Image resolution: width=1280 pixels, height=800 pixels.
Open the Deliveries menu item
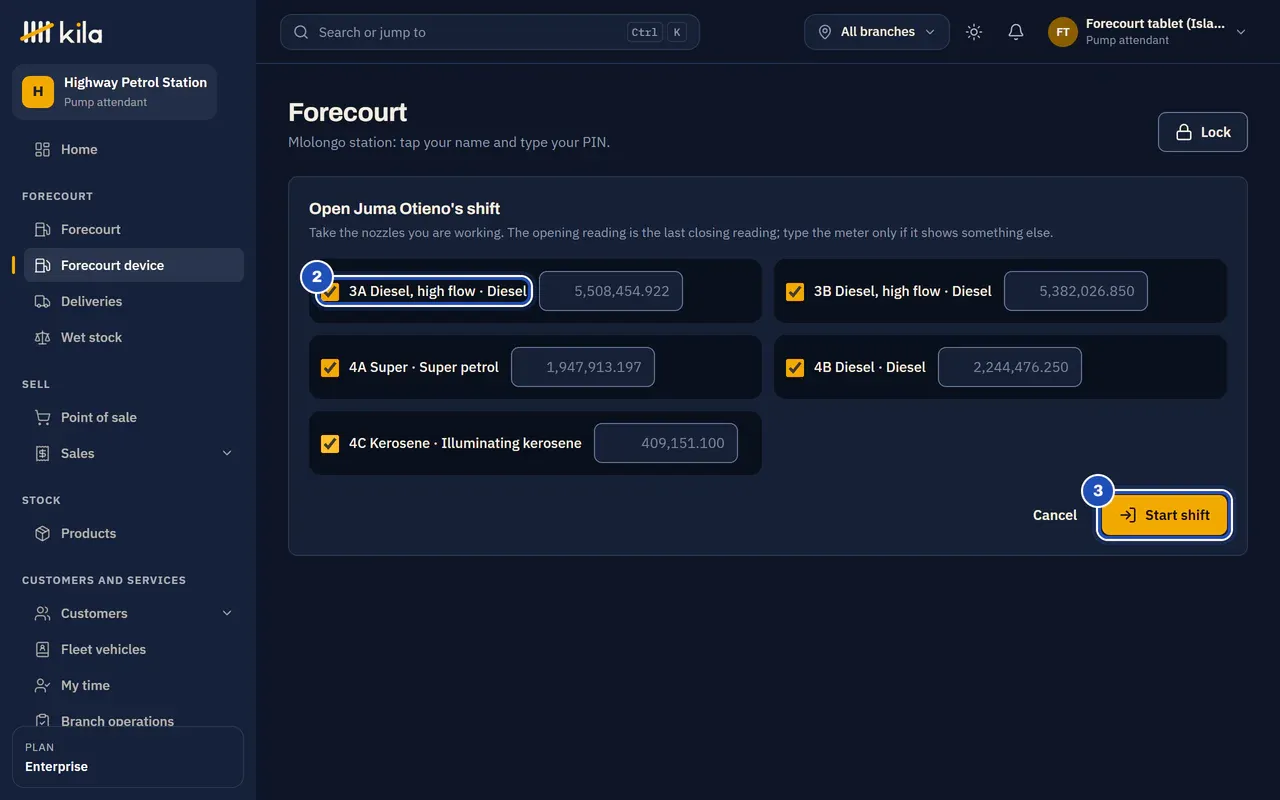click(x=134, y=301)
